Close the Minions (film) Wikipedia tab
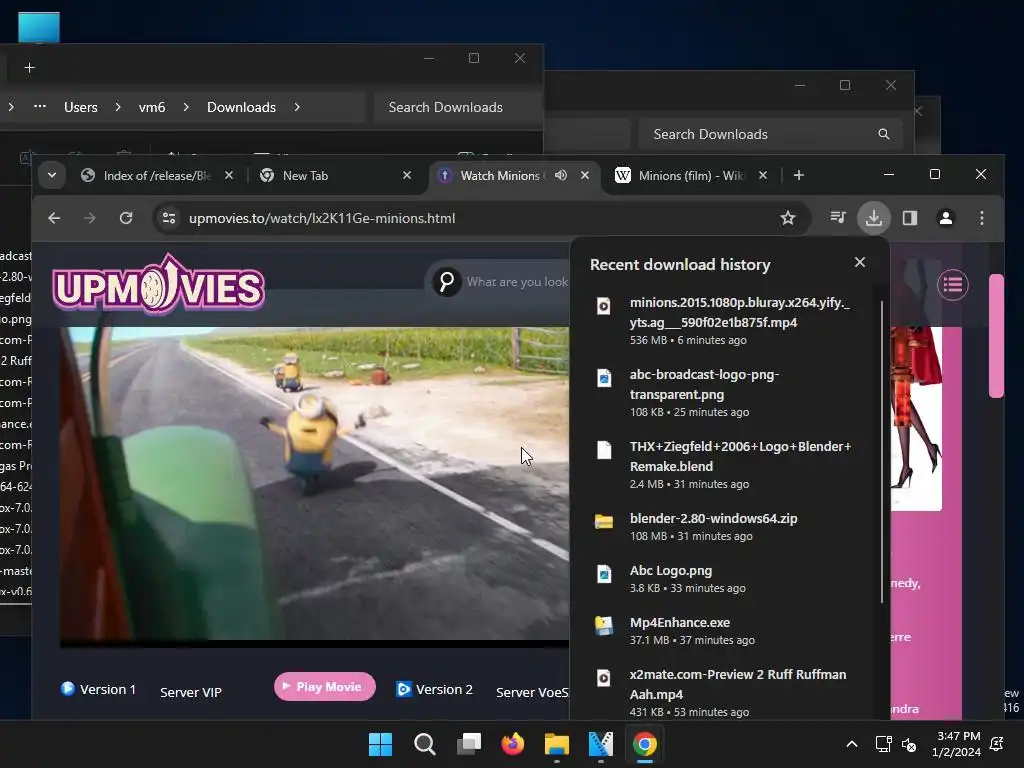This screenshot has height=768, width=1024. pos(762,175)
